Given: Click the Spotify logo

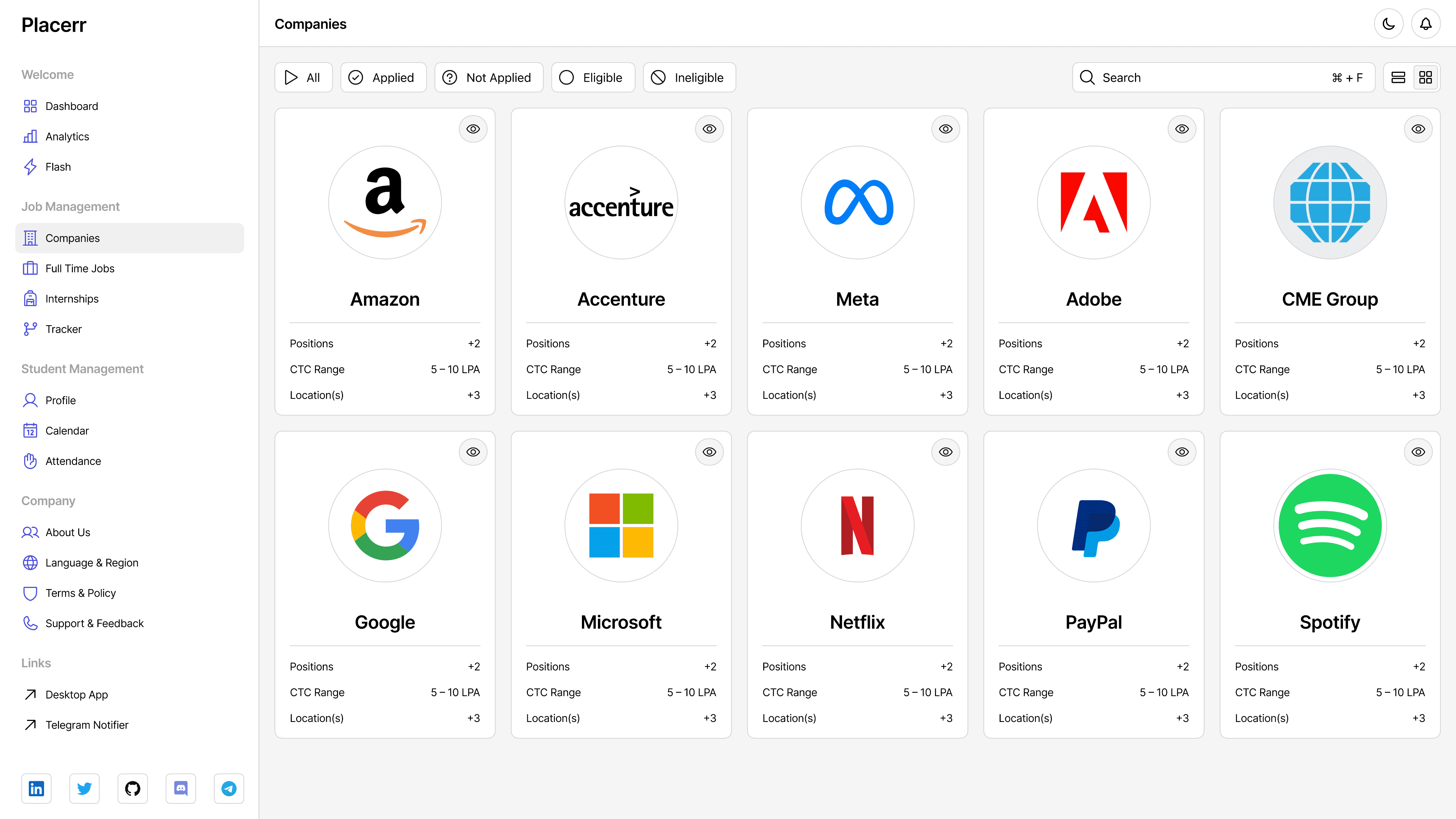Looking at the screenshot, I should point(1330,526).
